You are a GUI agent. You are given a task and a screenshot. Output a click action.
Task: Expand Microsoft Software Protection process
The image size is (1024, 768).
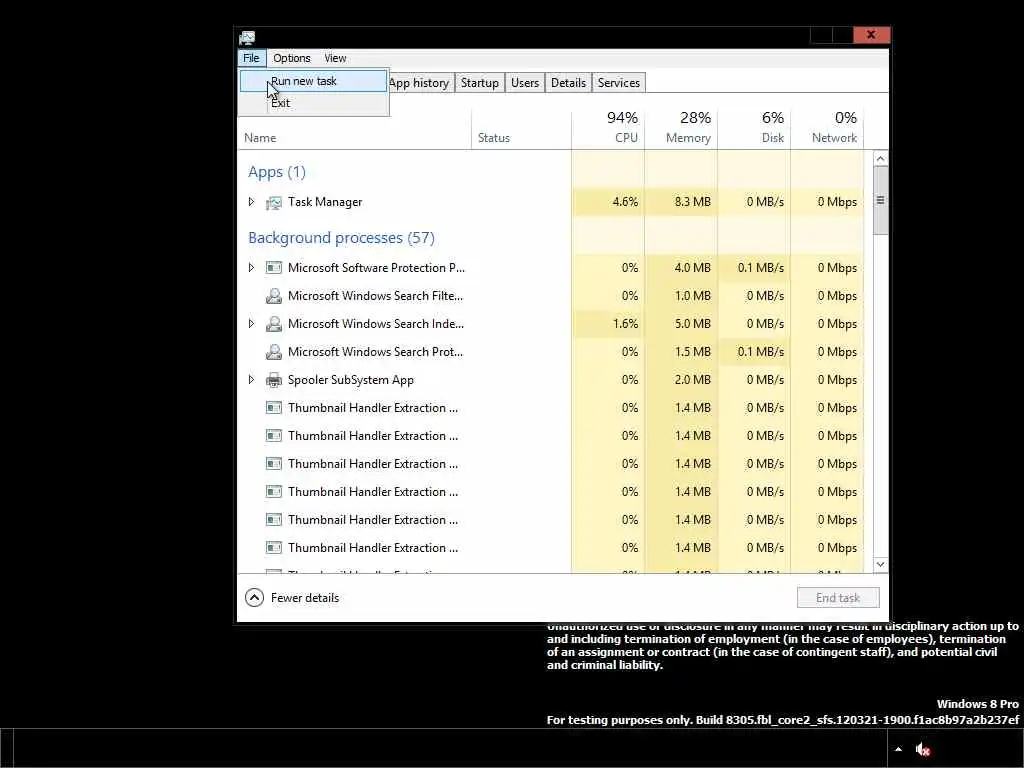click(251, 268)
